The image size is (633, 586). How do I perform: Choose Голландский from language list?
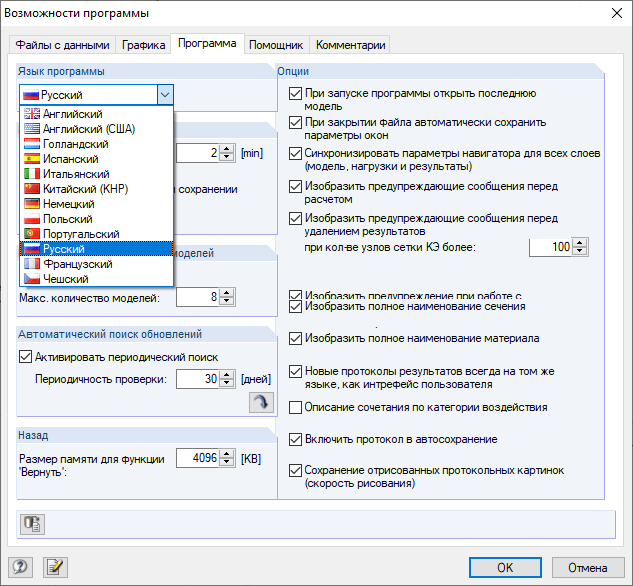pos(97,144)
